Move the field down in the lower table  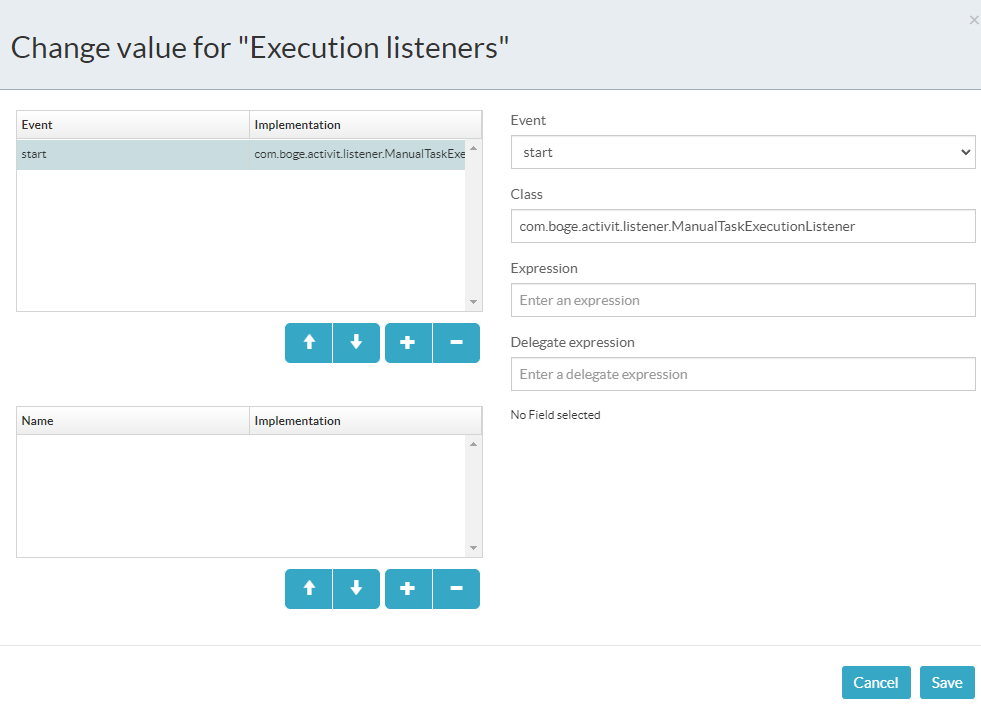(x=356, y=589)
